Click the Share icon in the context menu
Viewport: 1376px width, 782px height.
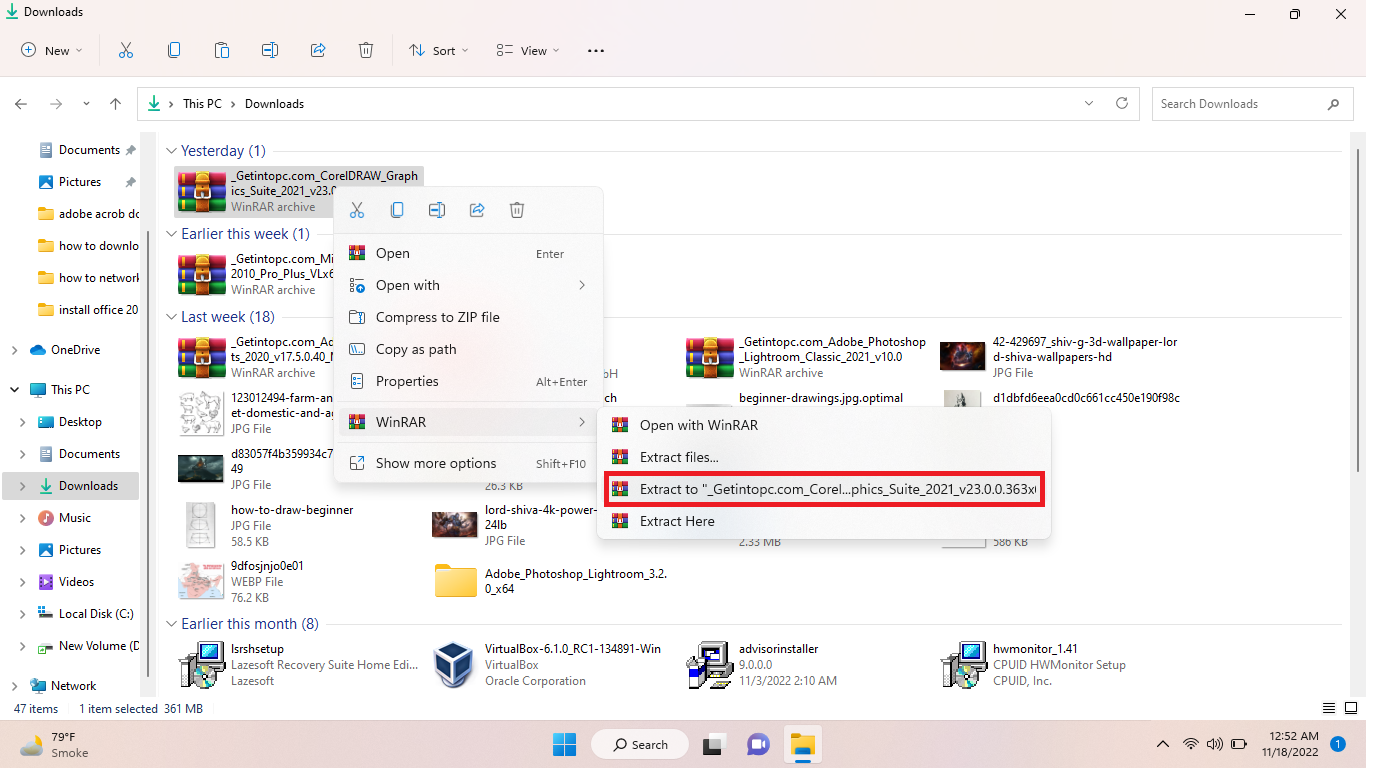click(477, 210)
